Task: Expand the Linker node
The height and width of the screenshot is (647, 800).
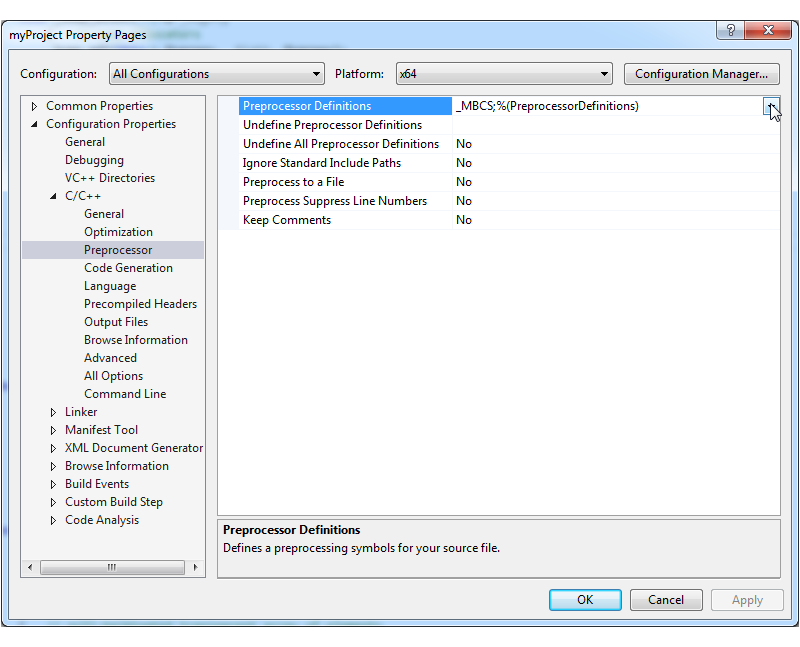Action: [53, 412]
